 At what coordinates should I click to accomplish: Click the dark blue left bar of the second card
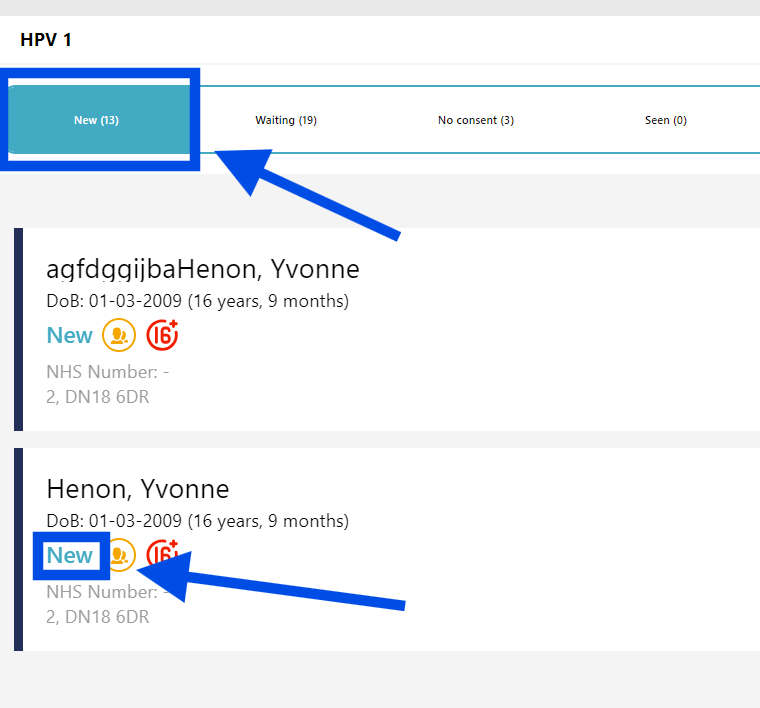(18, 549)
